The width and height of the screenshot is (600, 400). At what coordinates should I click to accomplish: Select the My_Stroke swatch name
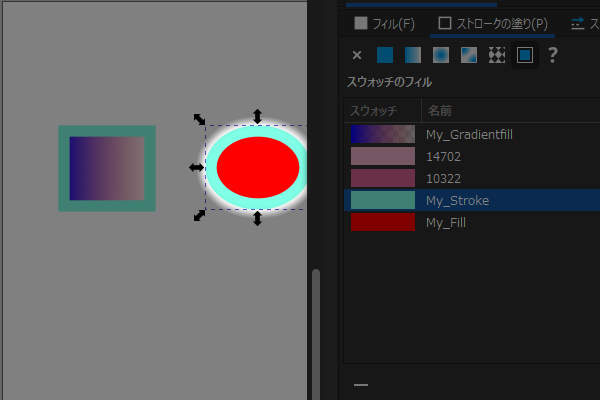coord(457,201)
